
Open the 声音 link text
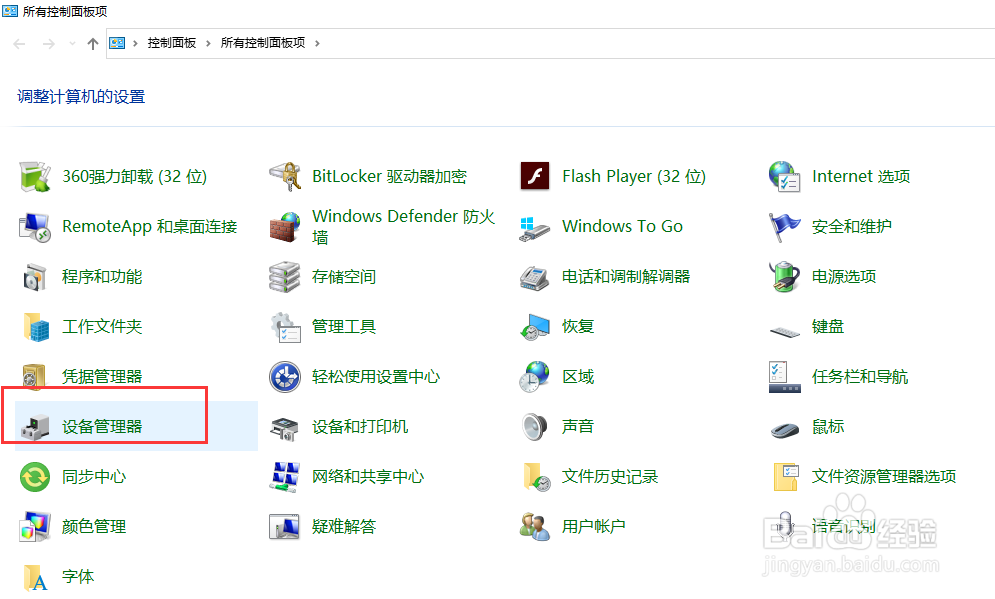click(x=577, y=426)
